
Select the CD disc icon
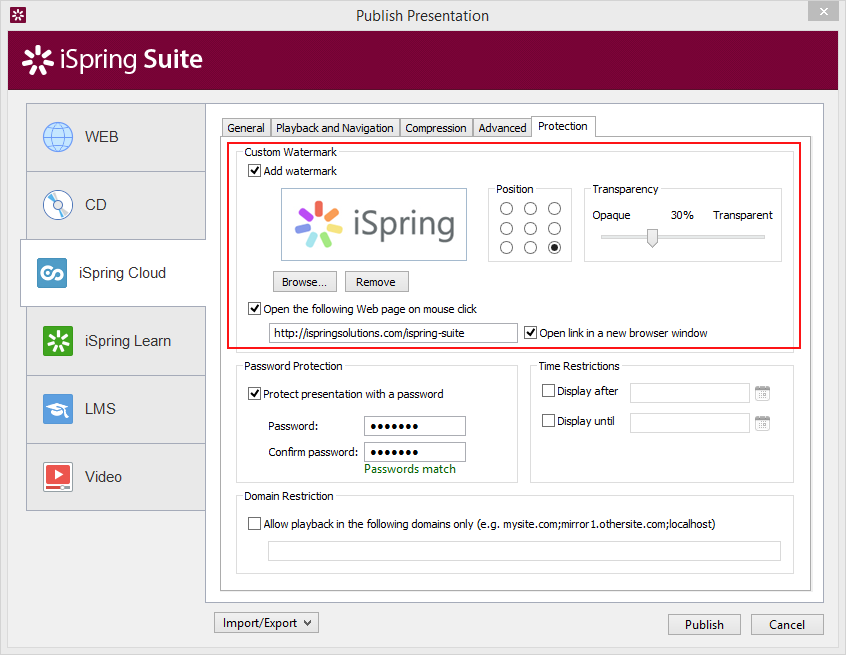[x=58, y=205]
